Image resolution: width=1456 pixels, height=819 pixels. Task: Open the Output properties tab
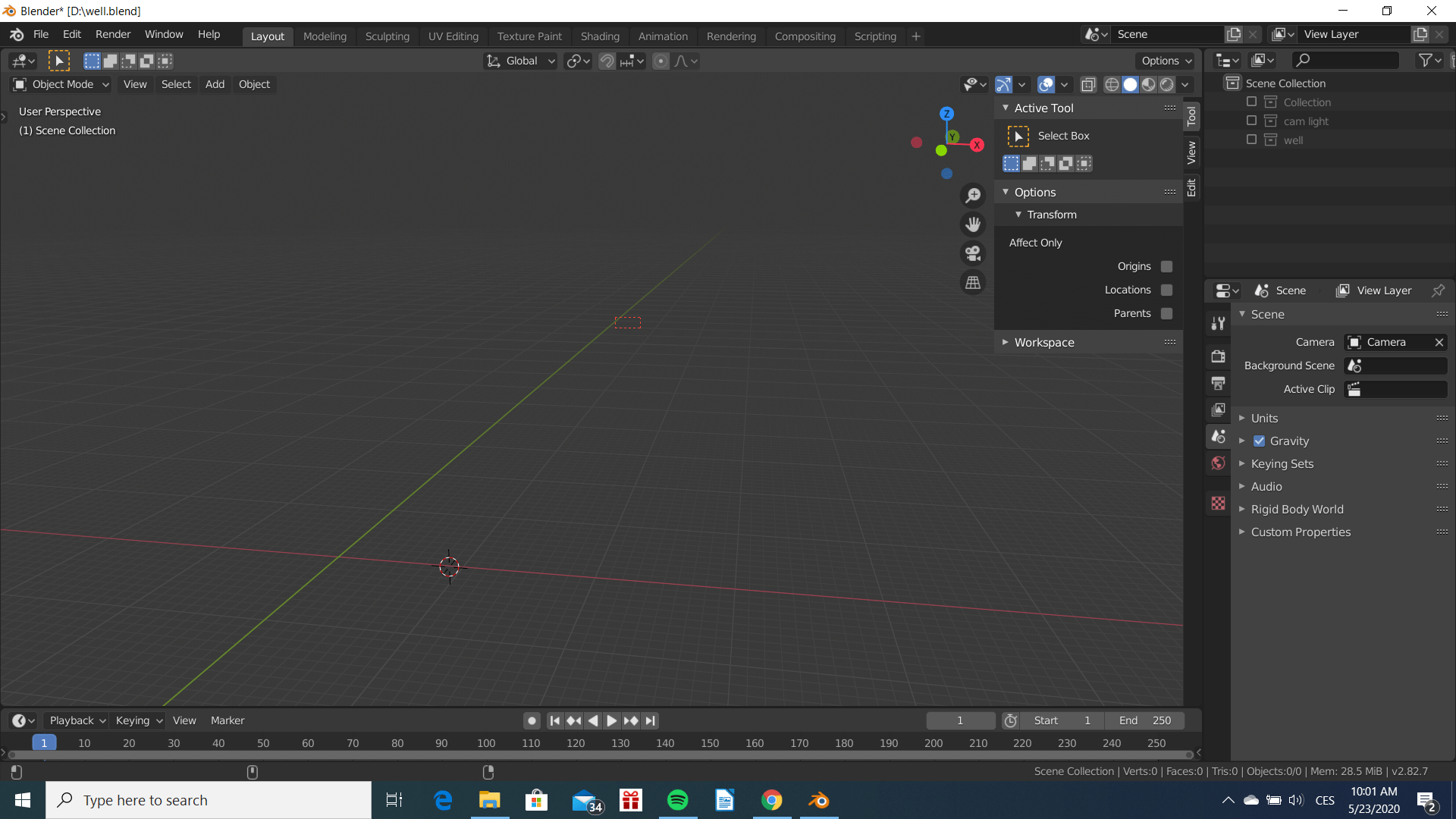[x=1219, y=383]
